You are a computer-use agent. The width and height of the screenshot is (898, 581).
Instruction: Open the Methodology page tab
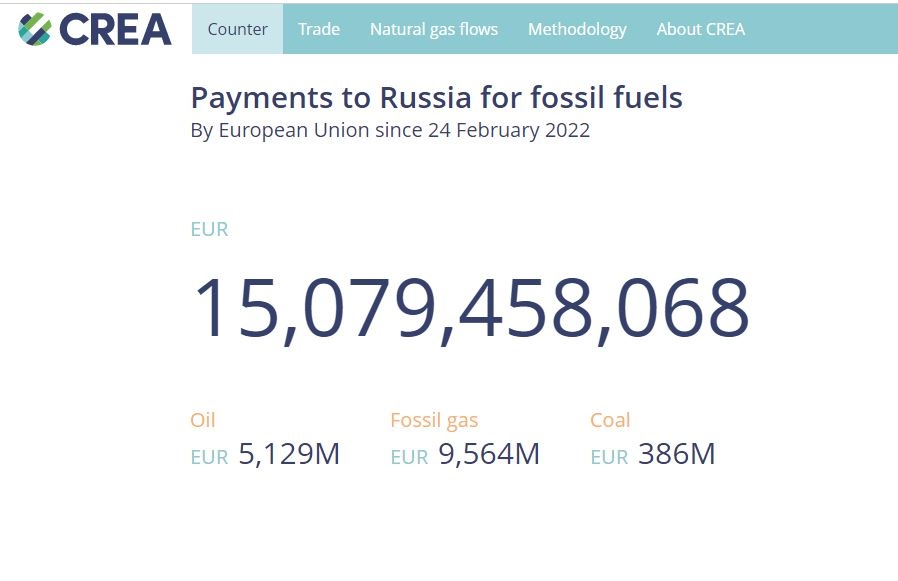pyautogui.click(x=577, y=29)
